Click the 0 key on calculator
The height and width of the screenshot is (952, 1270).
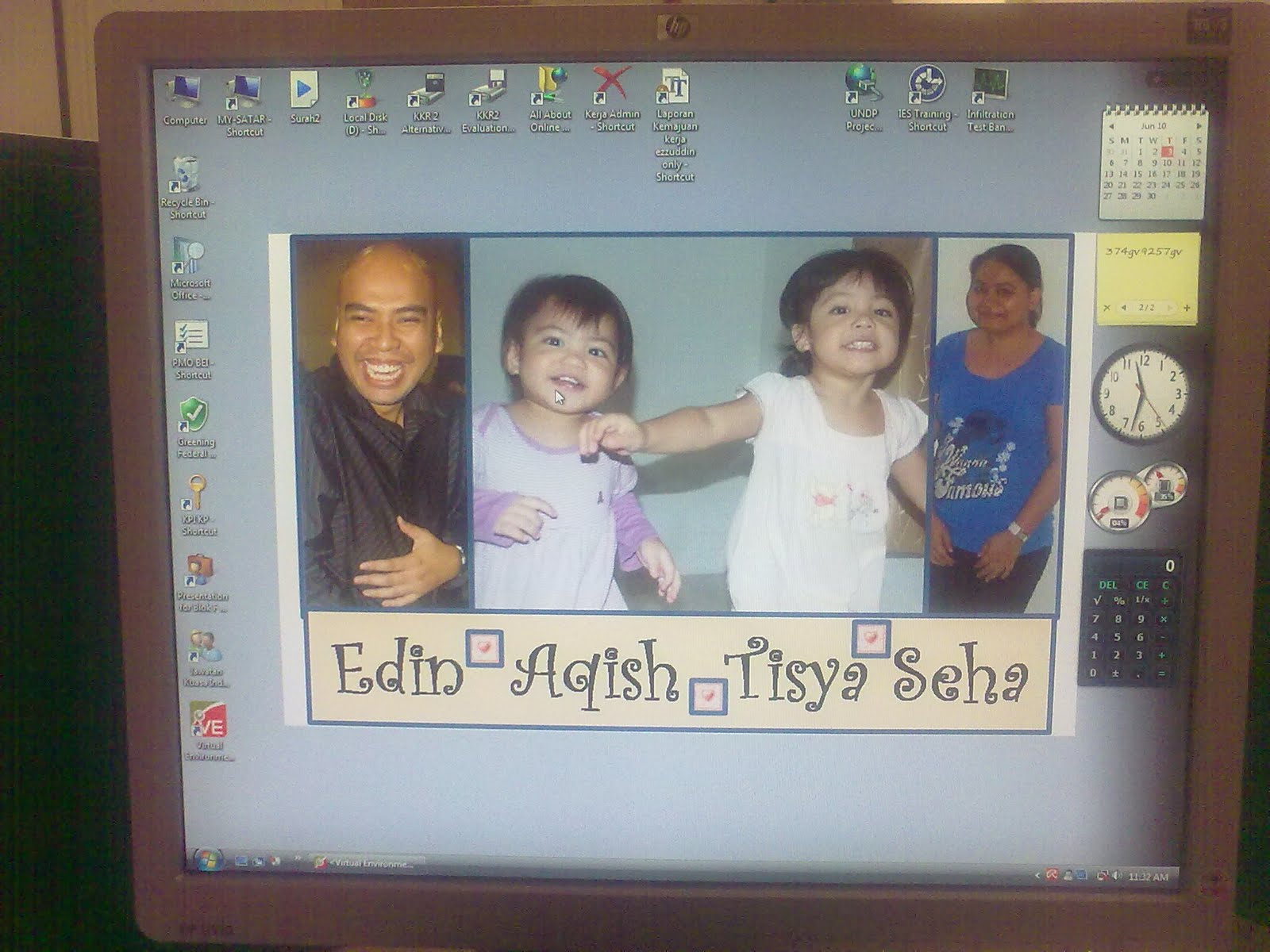[1093, 673]
